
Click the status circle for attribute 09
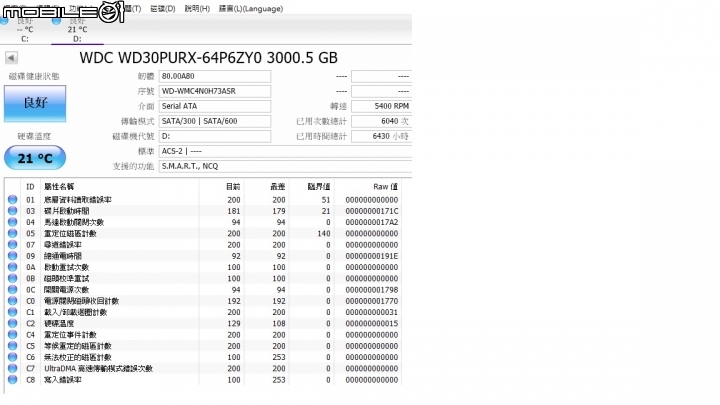click(12, 256)
